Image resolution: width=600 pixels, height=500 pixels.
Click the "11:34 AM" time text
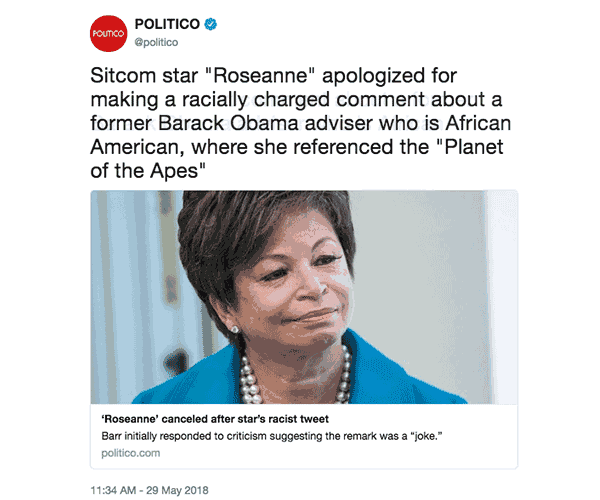(115, 490)
